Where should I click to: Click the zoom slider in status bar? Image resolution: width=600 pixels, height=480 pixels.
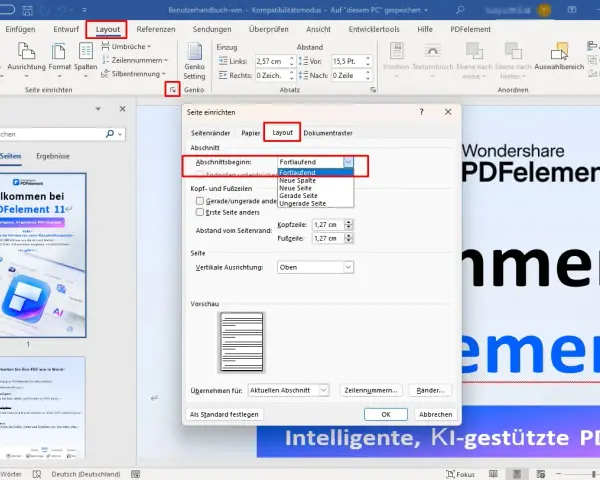579,474
